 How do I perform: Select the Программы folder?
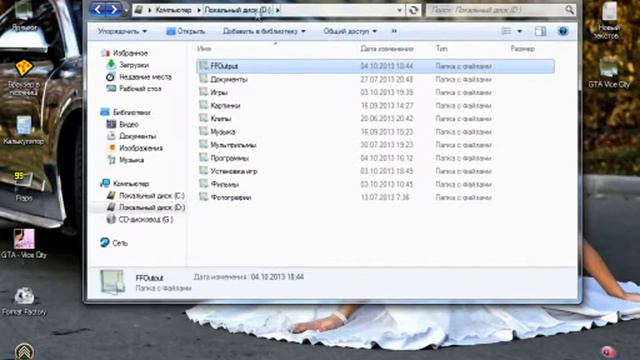coord(375,158)
